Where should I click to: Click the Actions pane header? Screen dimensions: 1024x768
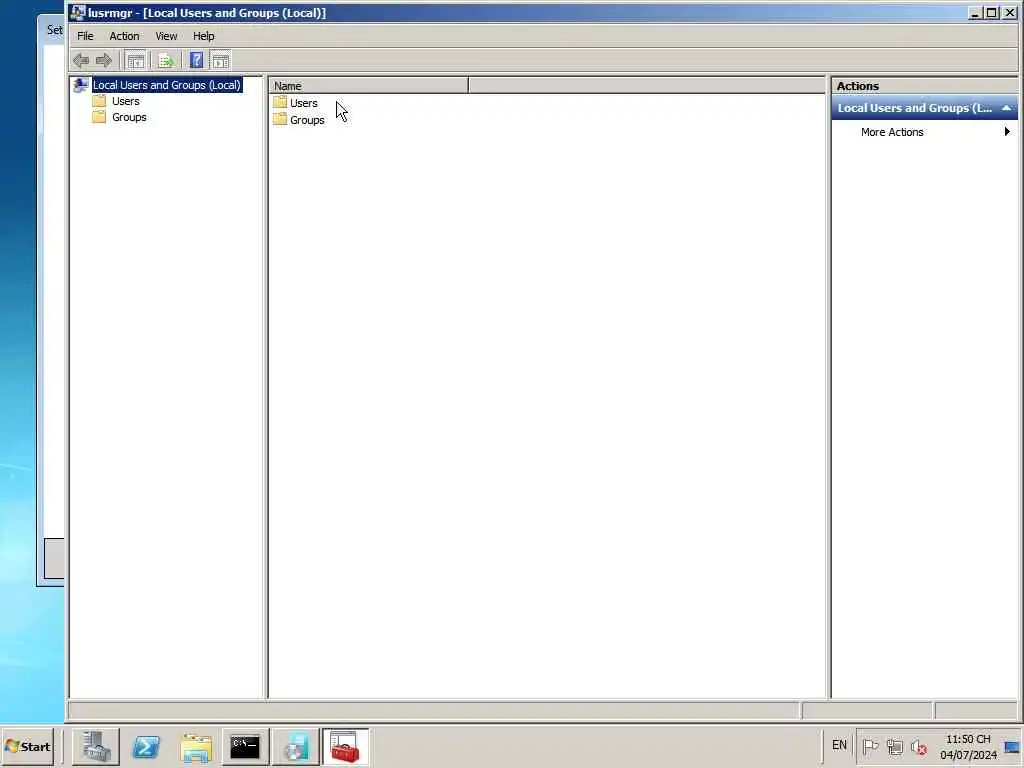tap(924, 86)
